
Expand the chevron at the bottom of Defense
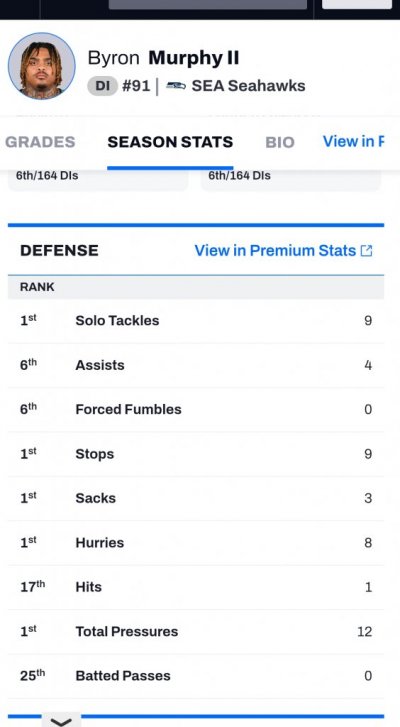(x=61, y=721)
